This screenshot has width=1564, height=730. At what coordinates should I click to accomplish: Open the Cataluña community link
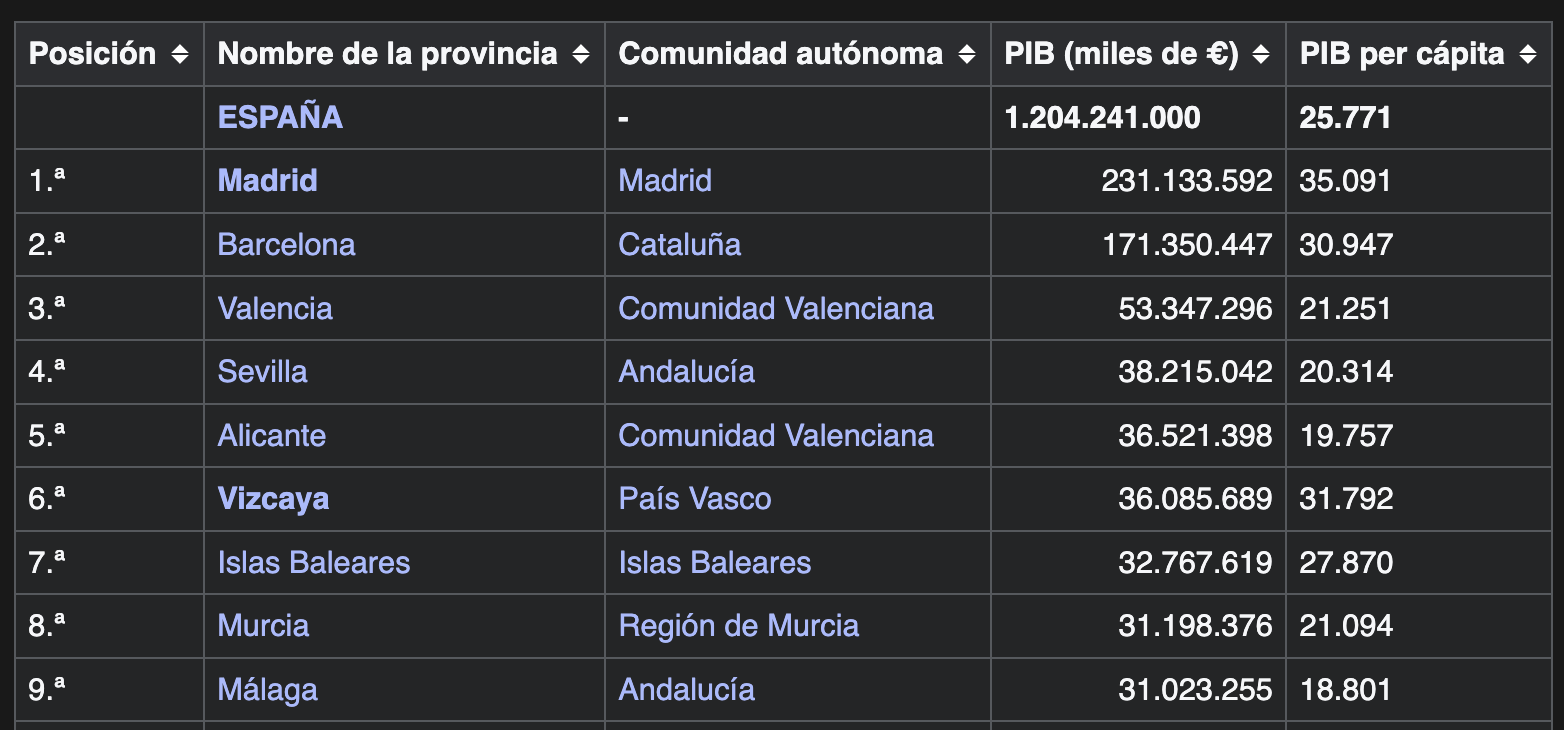tap(680, 244)
